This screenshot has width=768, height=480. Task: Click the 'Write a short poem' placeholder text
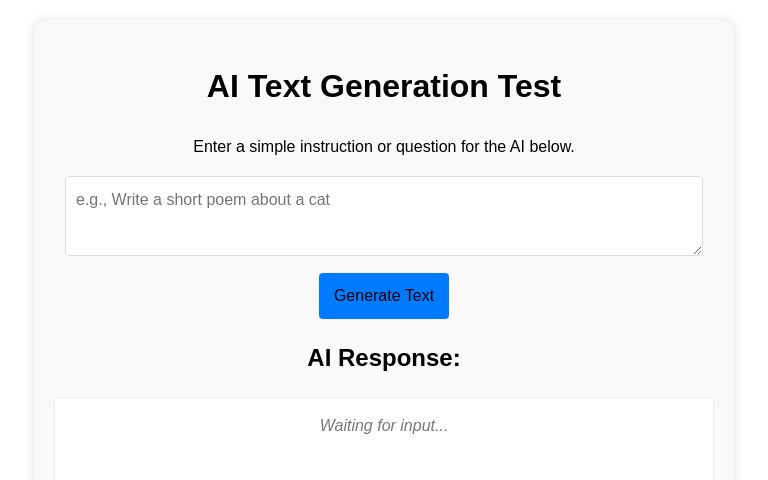coord(203,200)
